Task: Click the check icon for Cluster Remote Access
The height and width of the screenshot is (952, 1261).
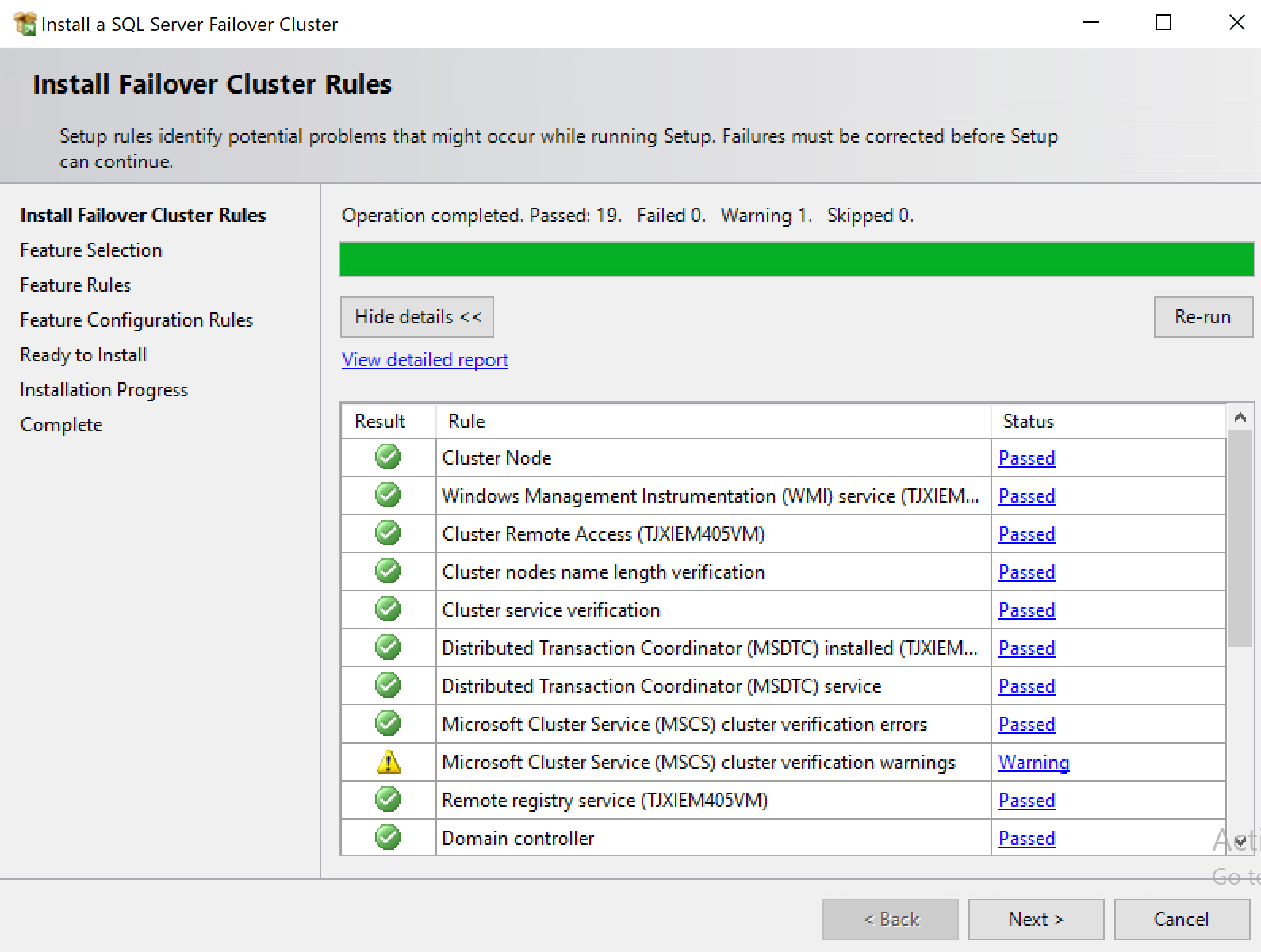Action: click(388, 533)
